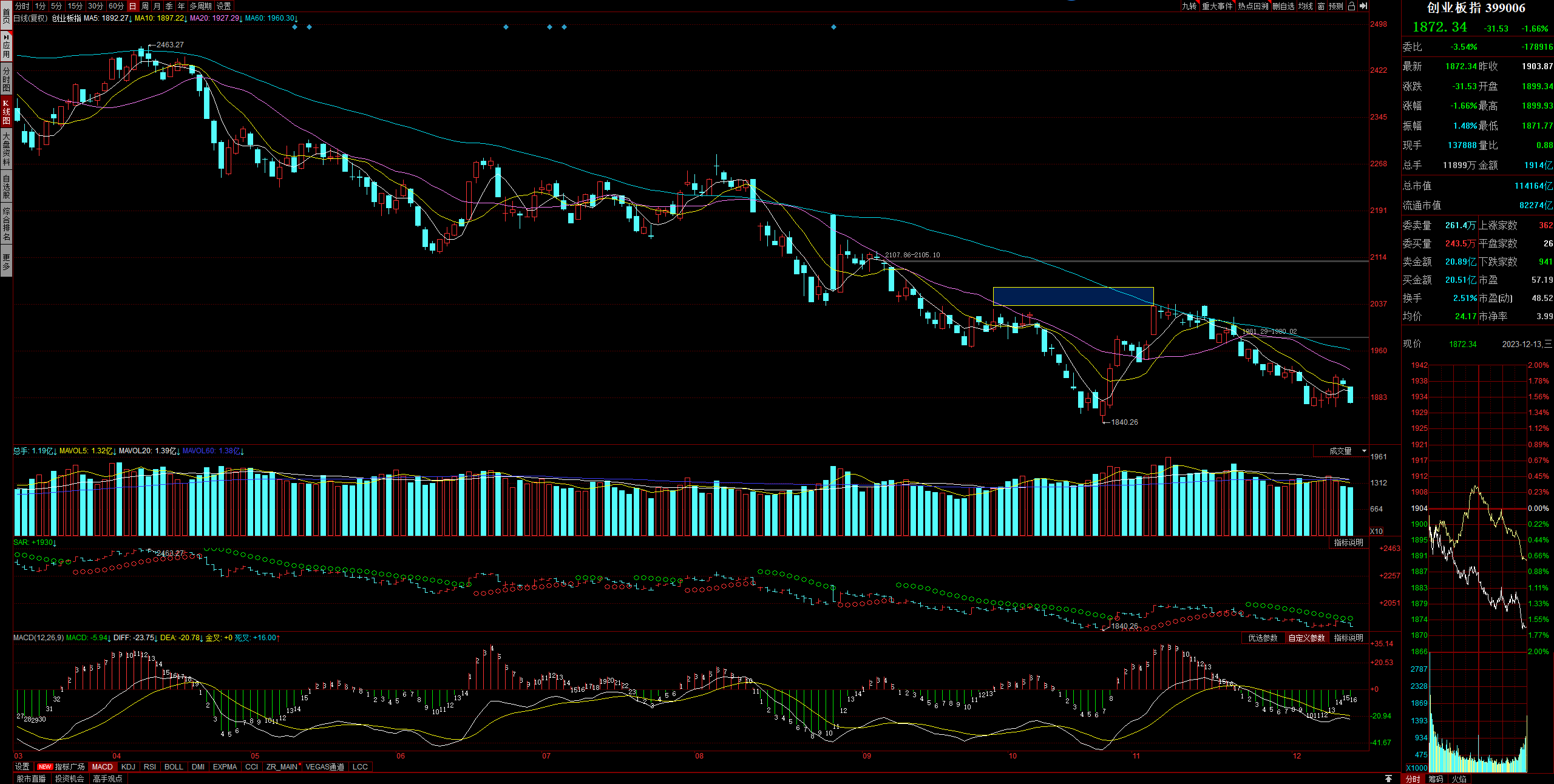
Task: Open 自选股 in left sidebar
Action: tap(6, 186)
